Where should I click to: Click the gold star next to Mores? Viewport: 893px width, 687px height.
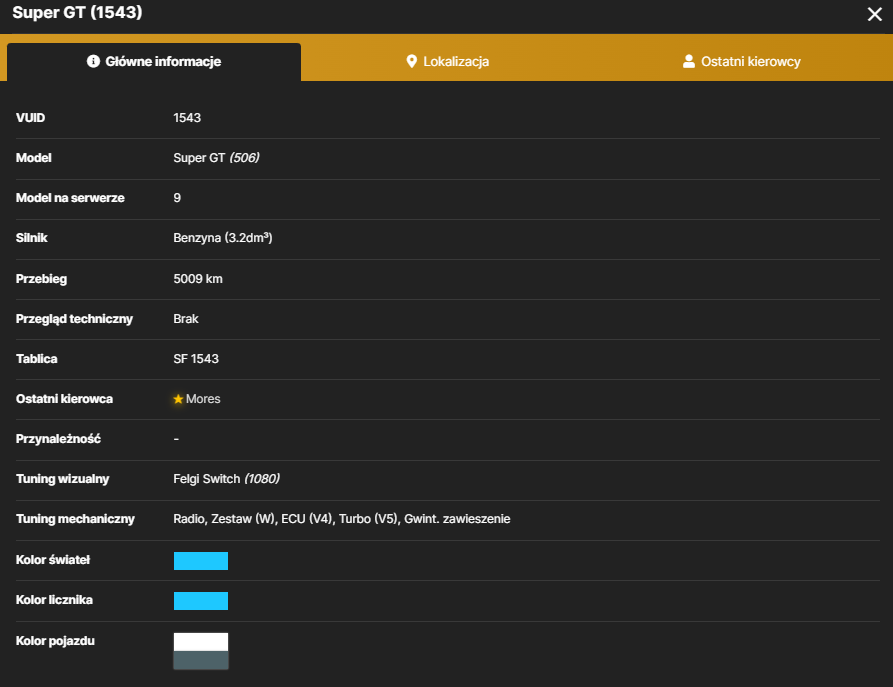pos(178,399)
